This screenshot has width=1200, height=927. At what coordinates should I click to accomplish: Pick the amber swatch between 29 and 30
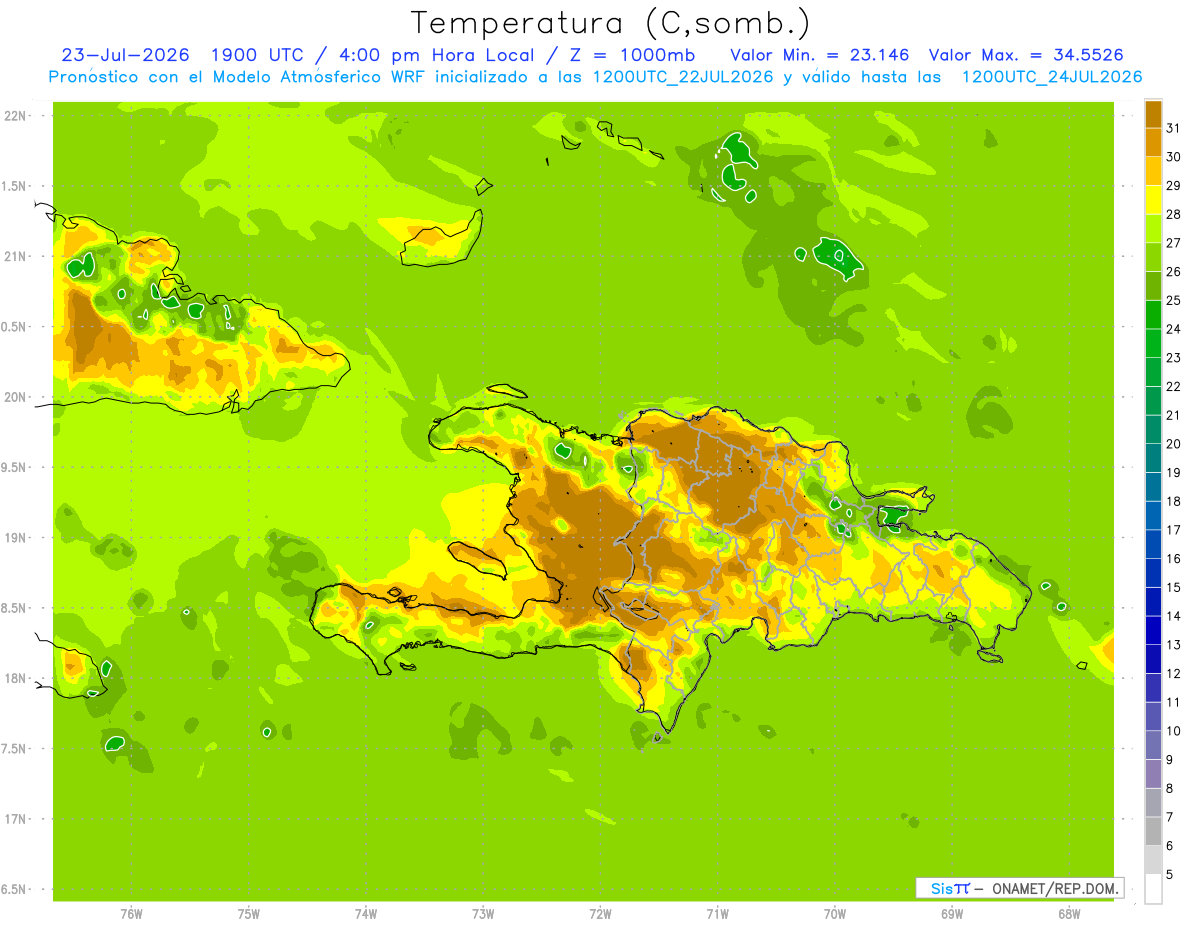1153,171
